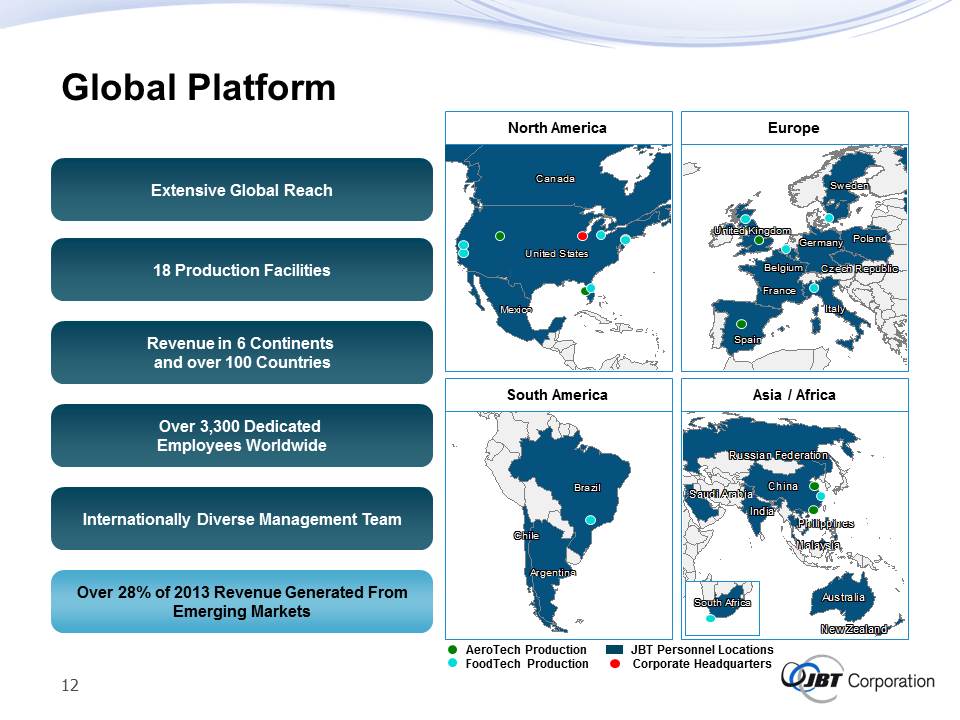
Task: Click the red Corporate Headquarters legend dot
Action: click(x=615, y=664)
